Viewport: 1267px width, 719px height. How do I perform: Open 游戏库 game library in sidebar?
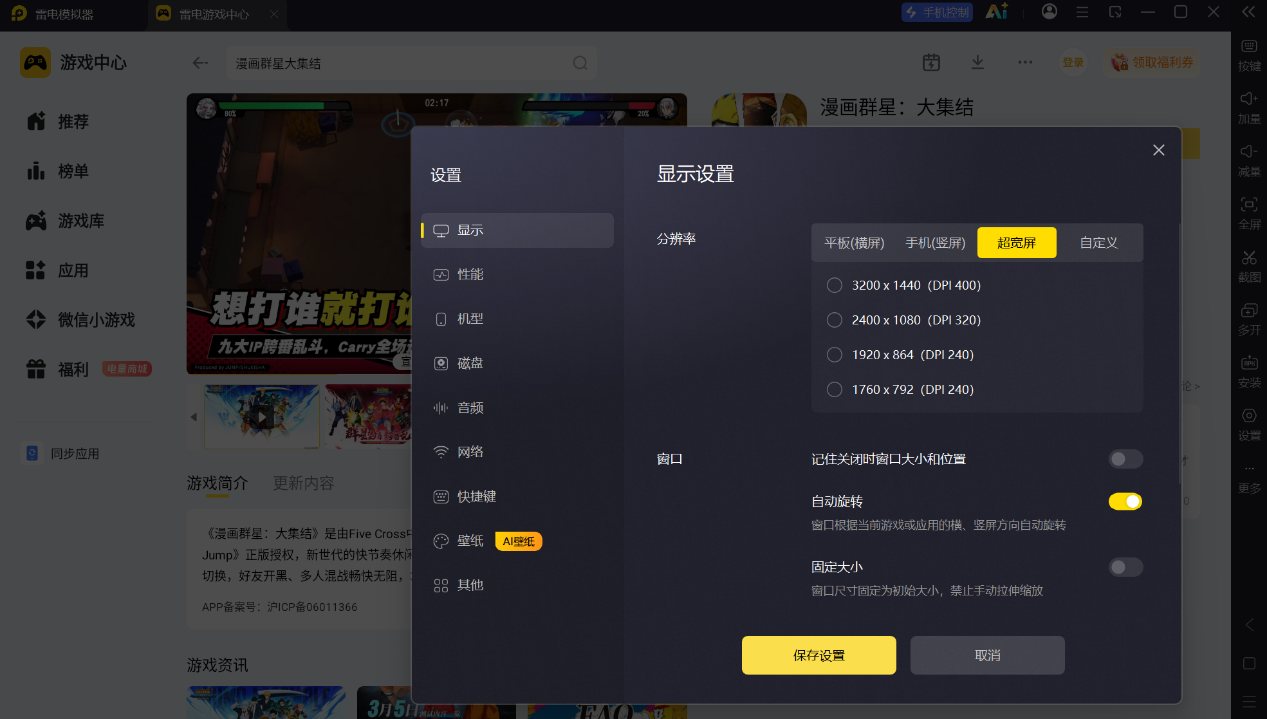click(66, 221)
